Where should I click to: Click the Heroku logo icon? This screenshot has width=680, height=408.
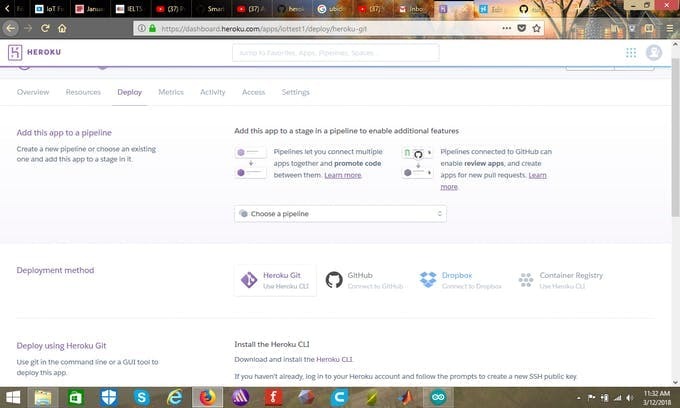click(x=15, y=52)
